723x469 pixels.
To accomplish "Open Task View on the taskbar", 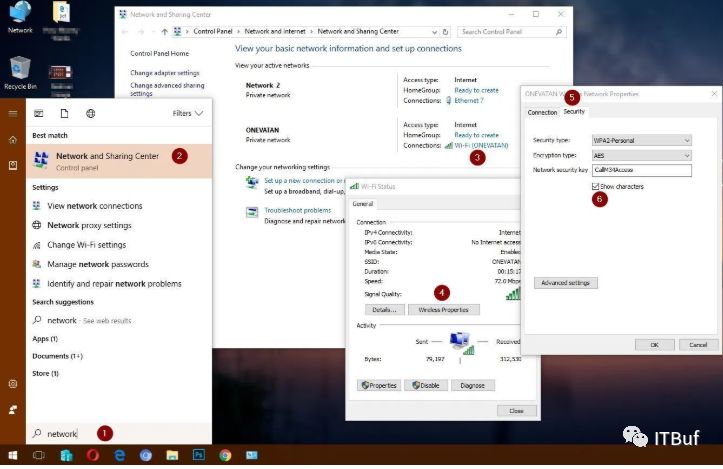I will click(x=39, y=456).
